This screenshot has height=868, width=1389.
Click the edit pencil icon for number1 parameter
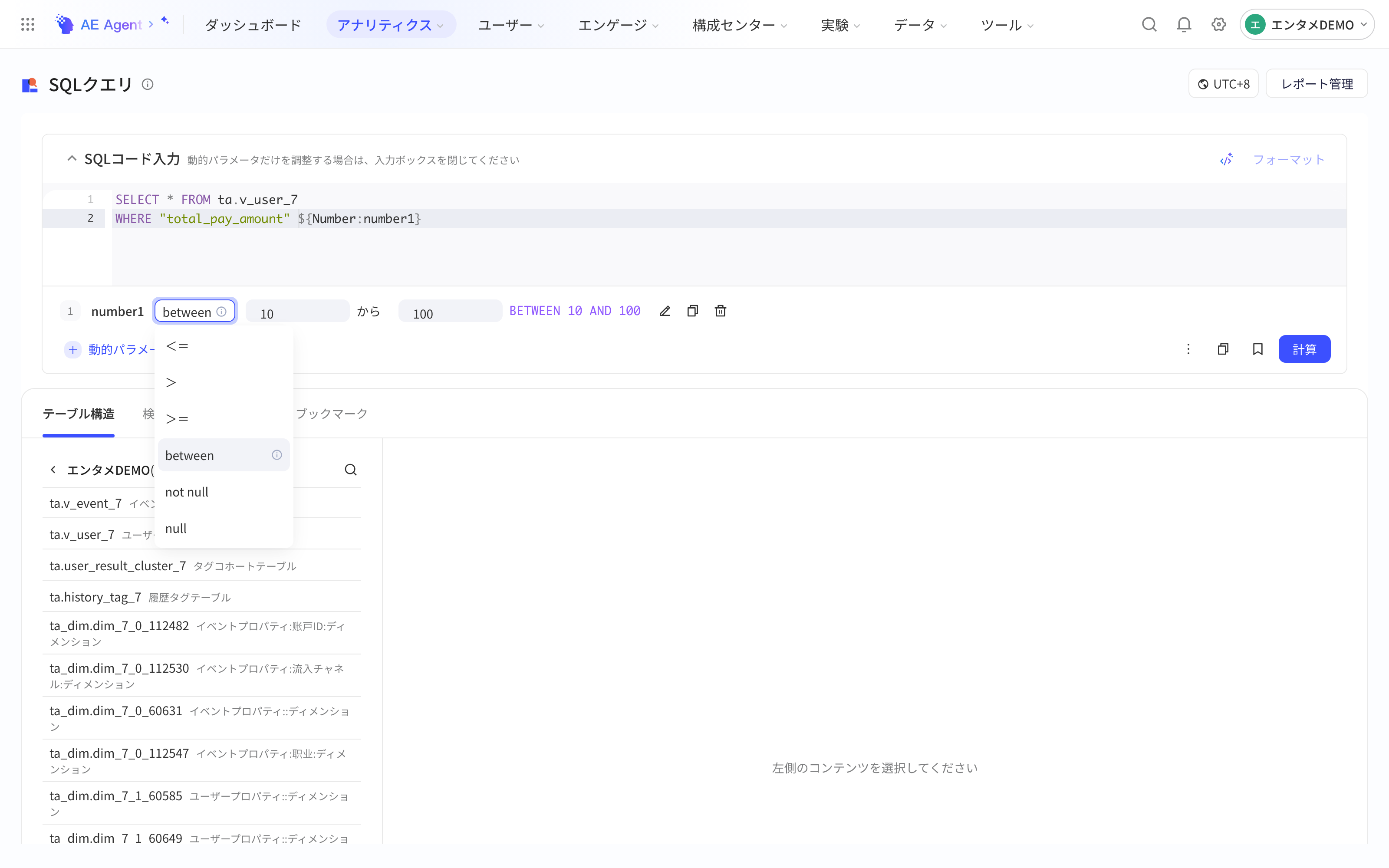(x=665, y=311)
